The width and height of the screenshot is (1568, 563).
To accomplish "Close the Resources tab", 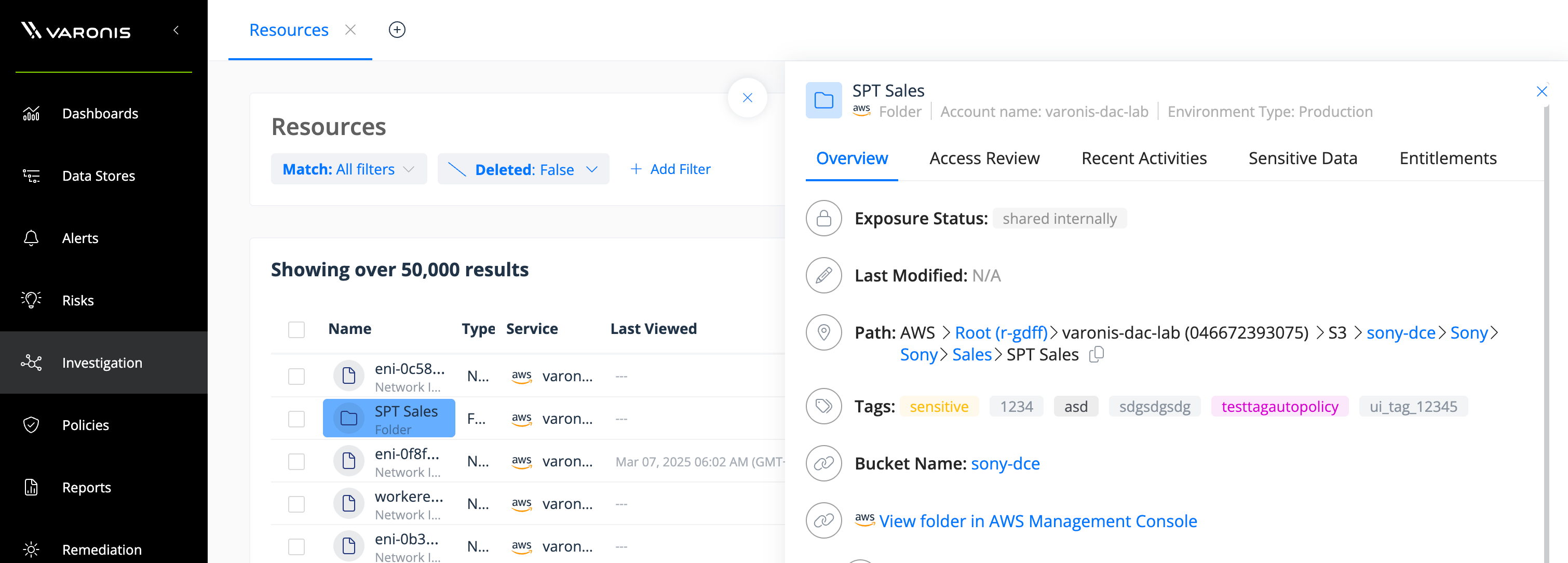I will 350,30.
